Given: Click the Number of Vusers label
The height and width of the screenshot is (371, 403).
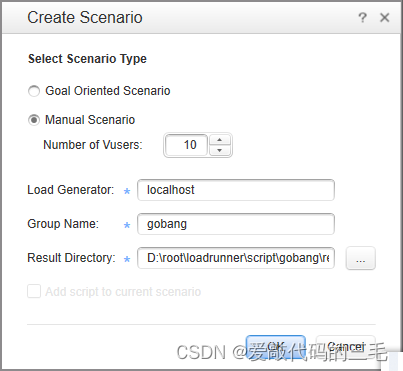Looking at the screenshot, I should [93, 145].
